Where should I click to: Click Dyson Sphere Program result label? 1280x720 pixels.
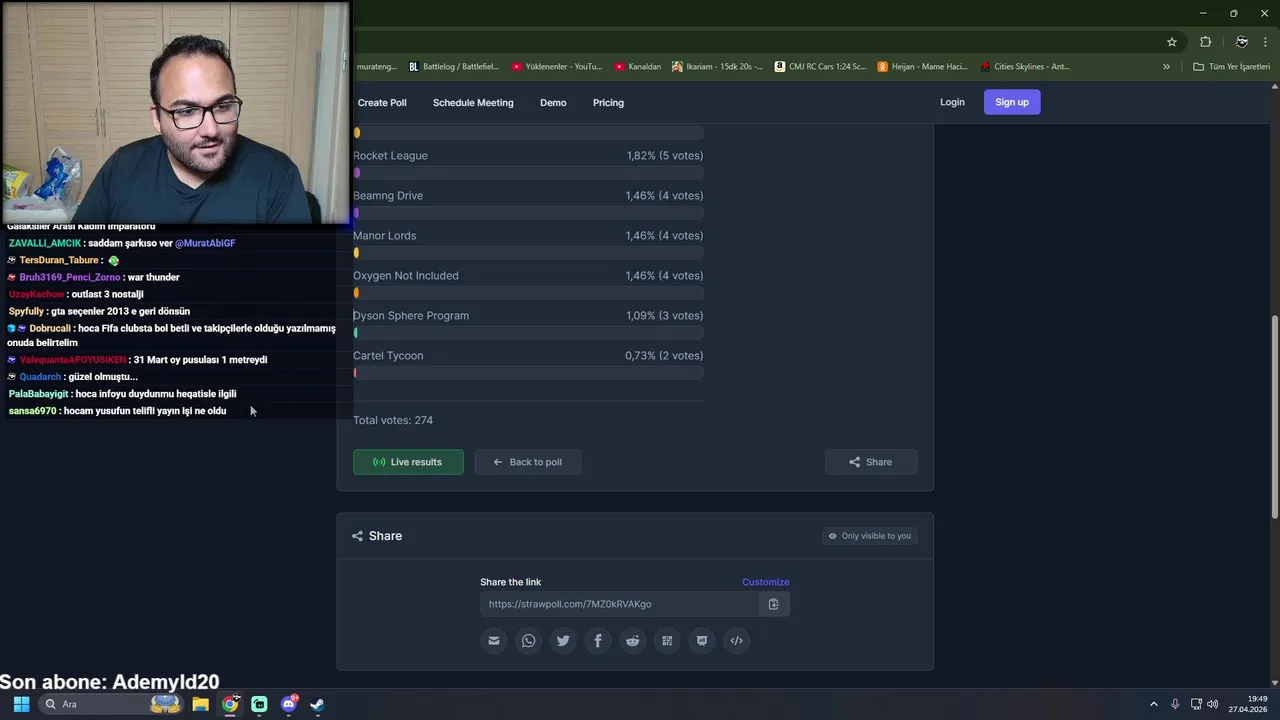411,316
